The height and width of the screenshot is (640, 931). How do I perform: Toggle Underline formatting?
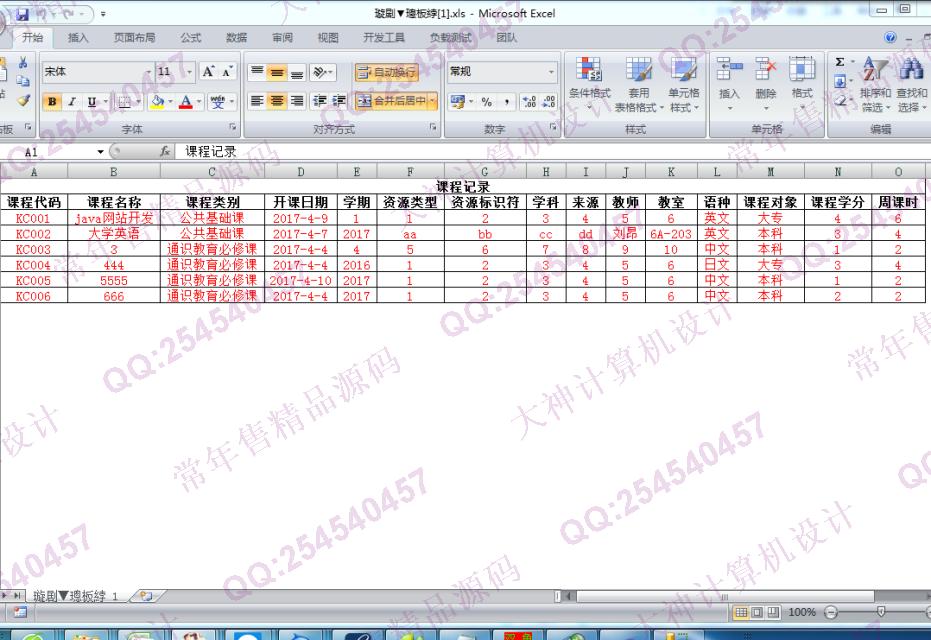coord(91,102)
